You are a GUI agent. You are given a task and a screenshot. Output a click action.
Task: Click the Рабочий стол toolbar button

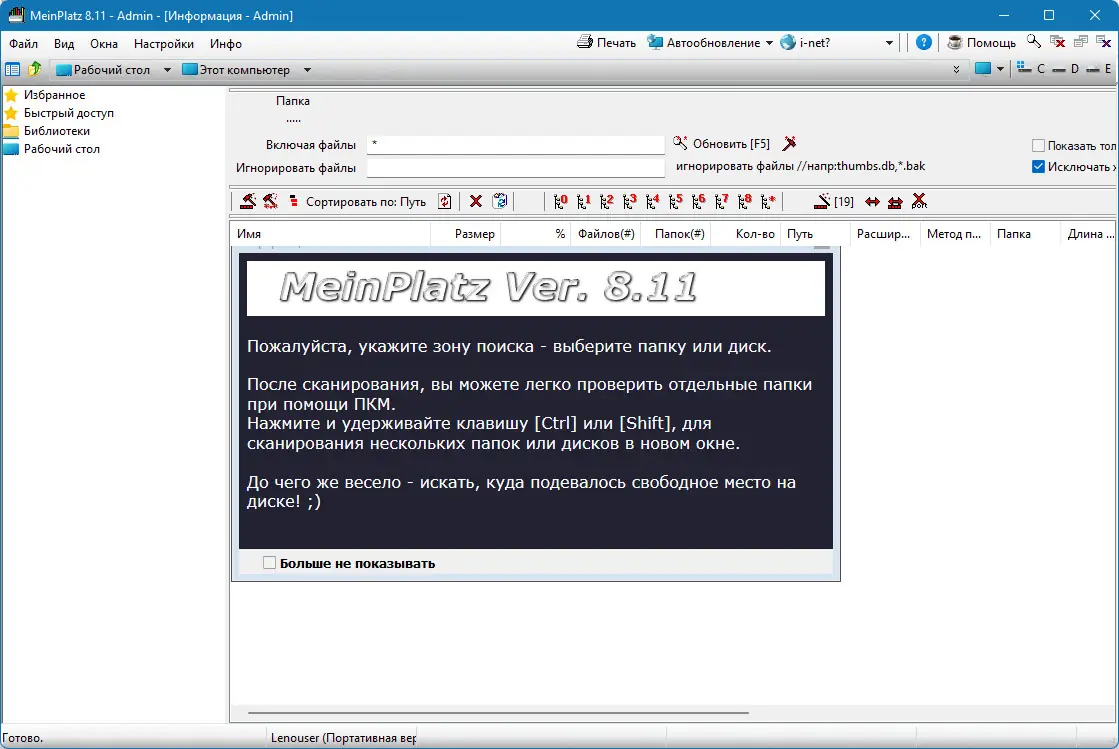(x=104, y=70)
